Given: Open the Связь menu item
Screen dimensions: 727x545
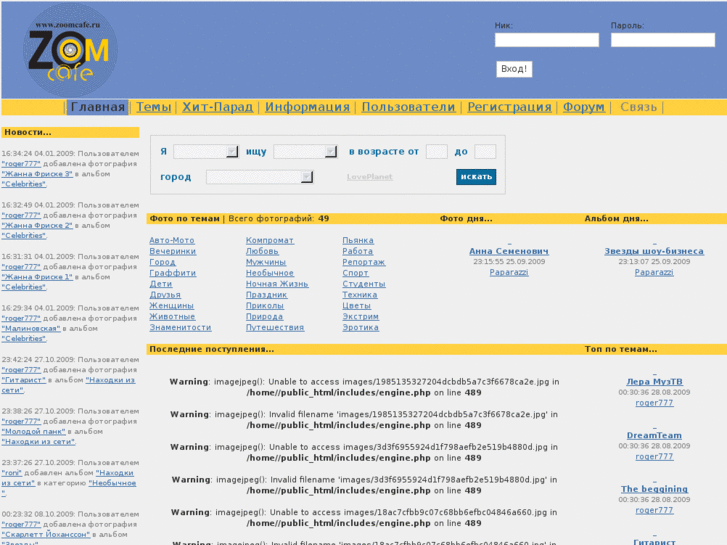Looking at the screenshot, I should point(638,107).
